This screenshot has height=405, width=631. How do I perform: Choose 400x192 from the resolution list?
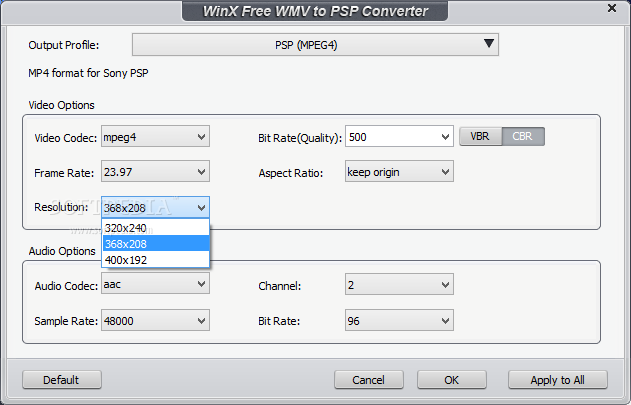click(156, 260)
